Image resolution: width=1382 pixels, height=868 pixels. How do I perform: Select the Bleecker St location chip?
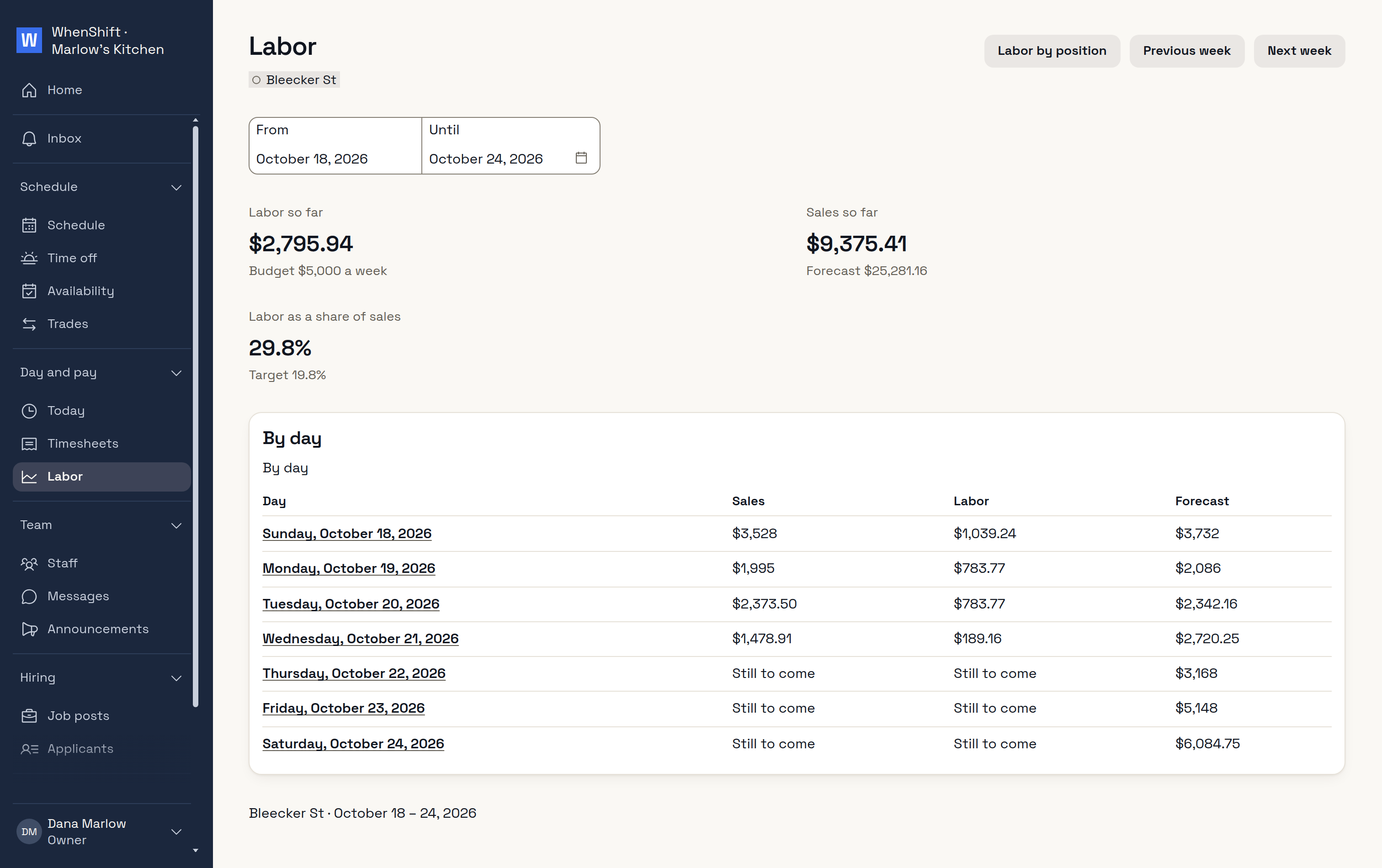tap(294, 80)
